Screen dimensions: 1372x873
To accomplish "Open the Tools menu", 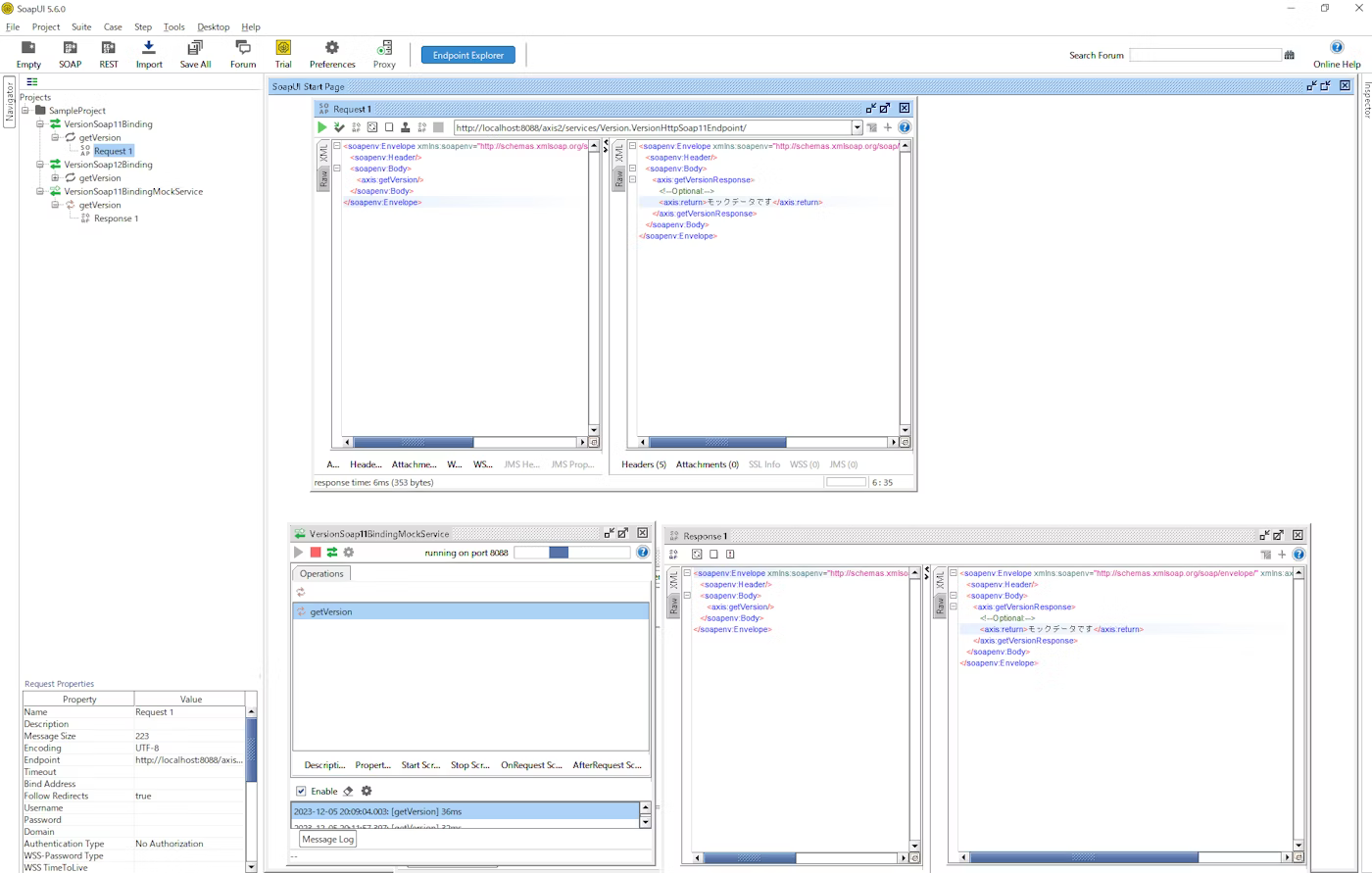I will pos(173,26).
